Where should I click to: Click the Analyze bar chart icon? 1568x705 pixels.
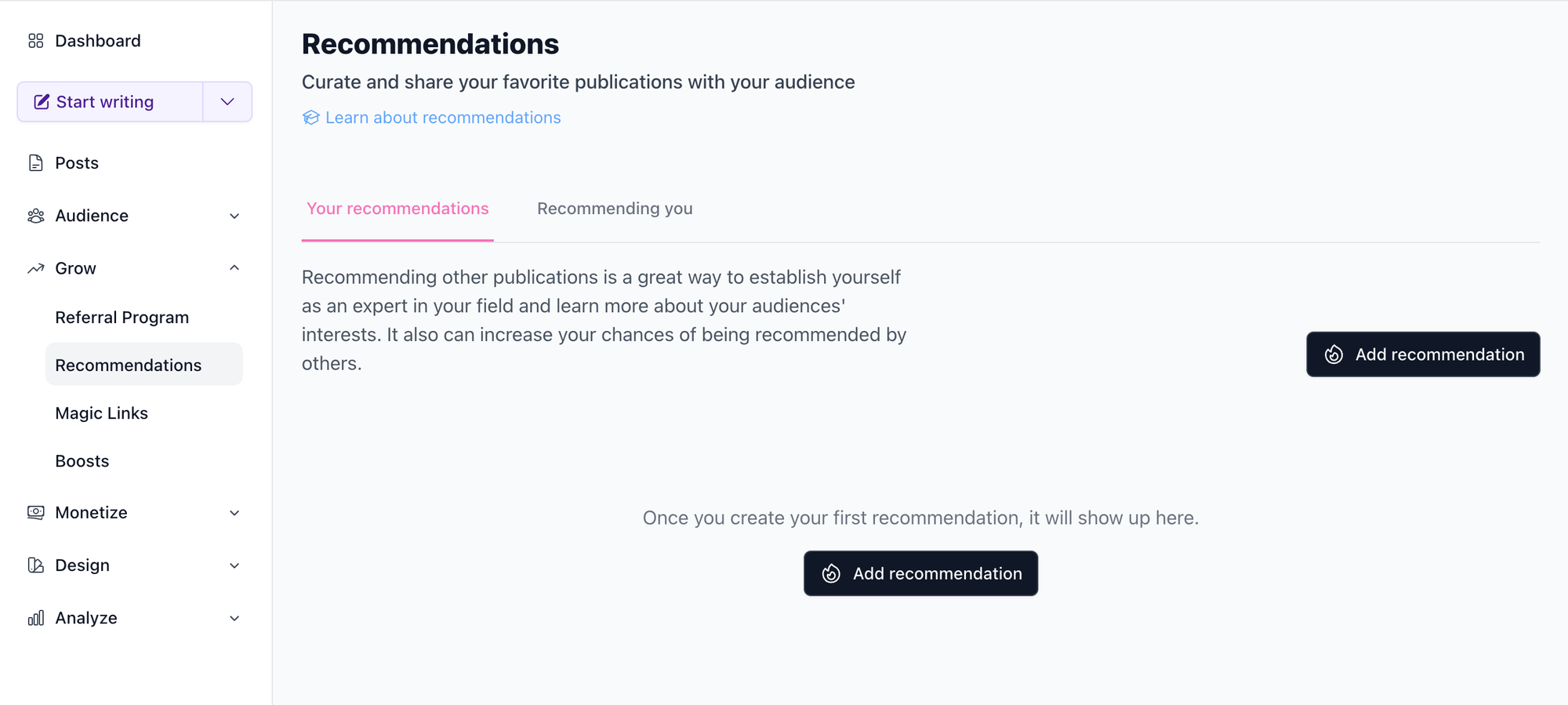click(35, 617)
